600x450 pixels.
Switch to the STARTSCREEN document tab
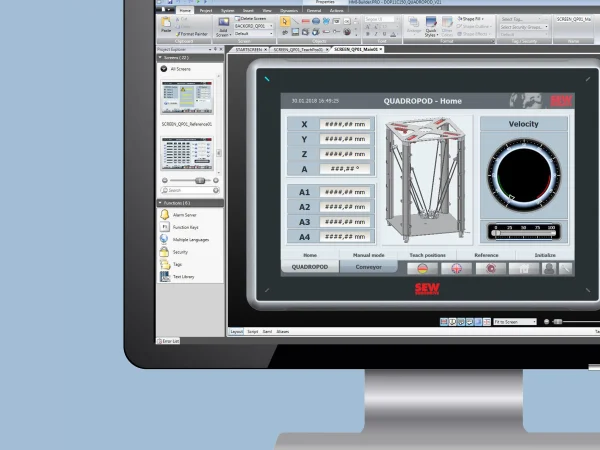[249, 49]
